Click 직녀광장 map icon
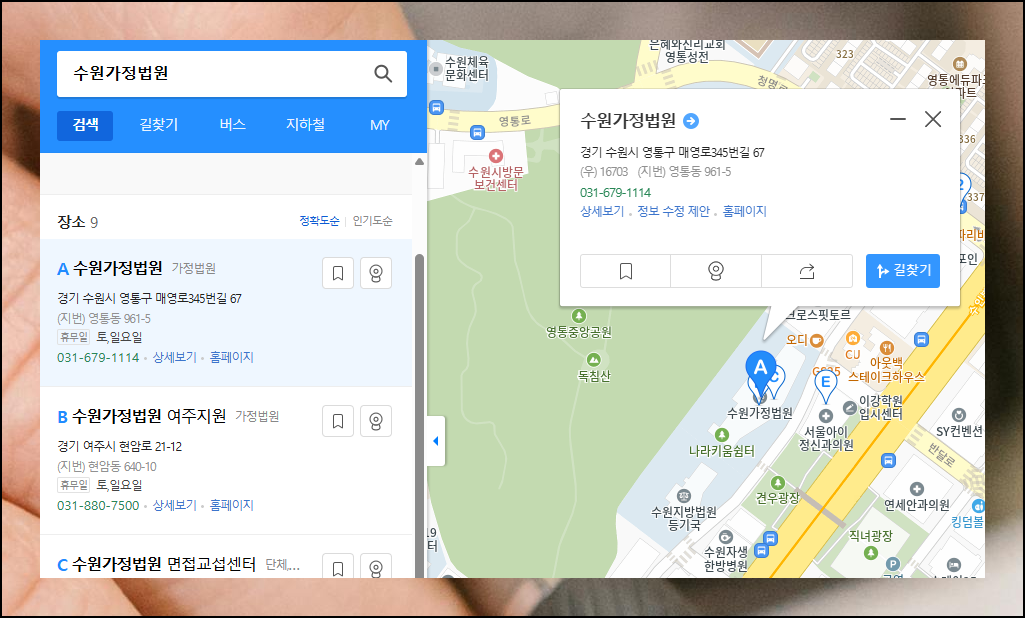Image resolution: width=1025 pixels, height=618 pixels. pos(870,553)
